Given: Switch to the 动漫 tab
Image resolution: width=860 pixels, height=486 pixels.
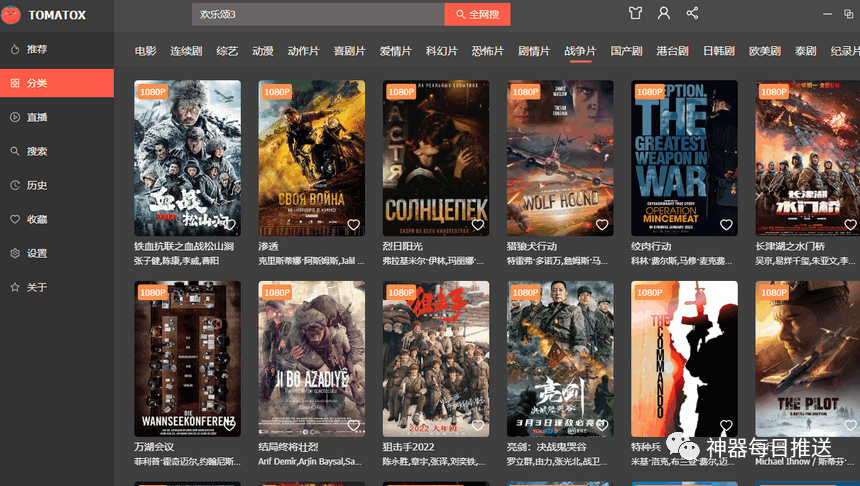Looking at the screenshot, I should coord(263,51).
